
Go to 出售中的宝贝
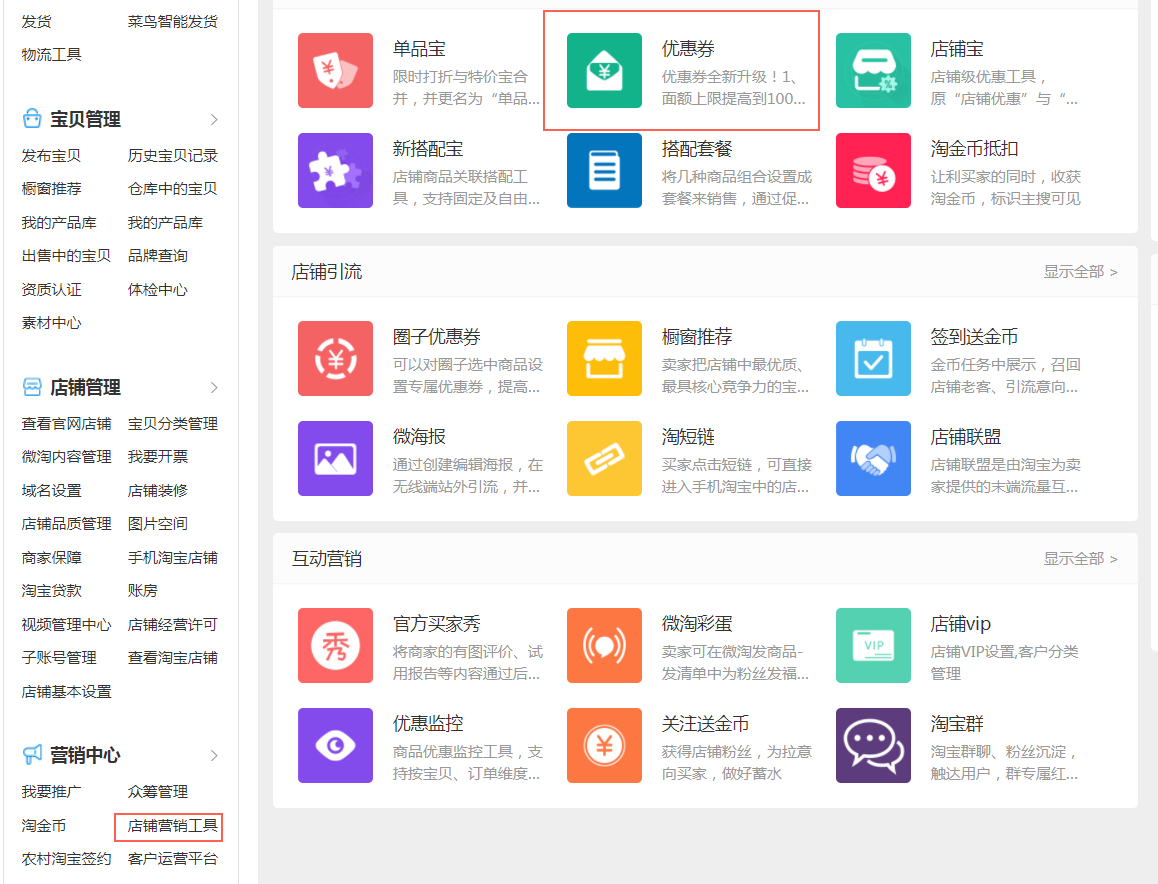[x=66, y=256]
